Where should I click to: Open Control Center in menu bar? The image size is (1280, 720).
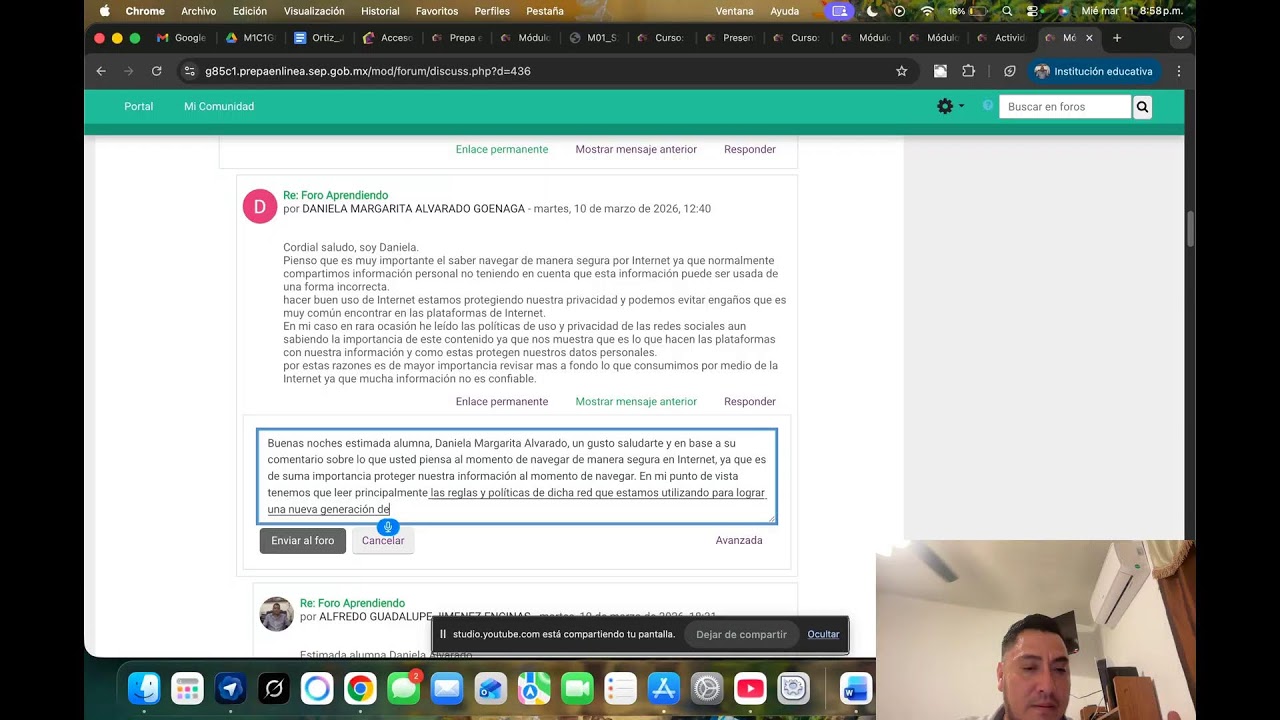coord(1034,11)
